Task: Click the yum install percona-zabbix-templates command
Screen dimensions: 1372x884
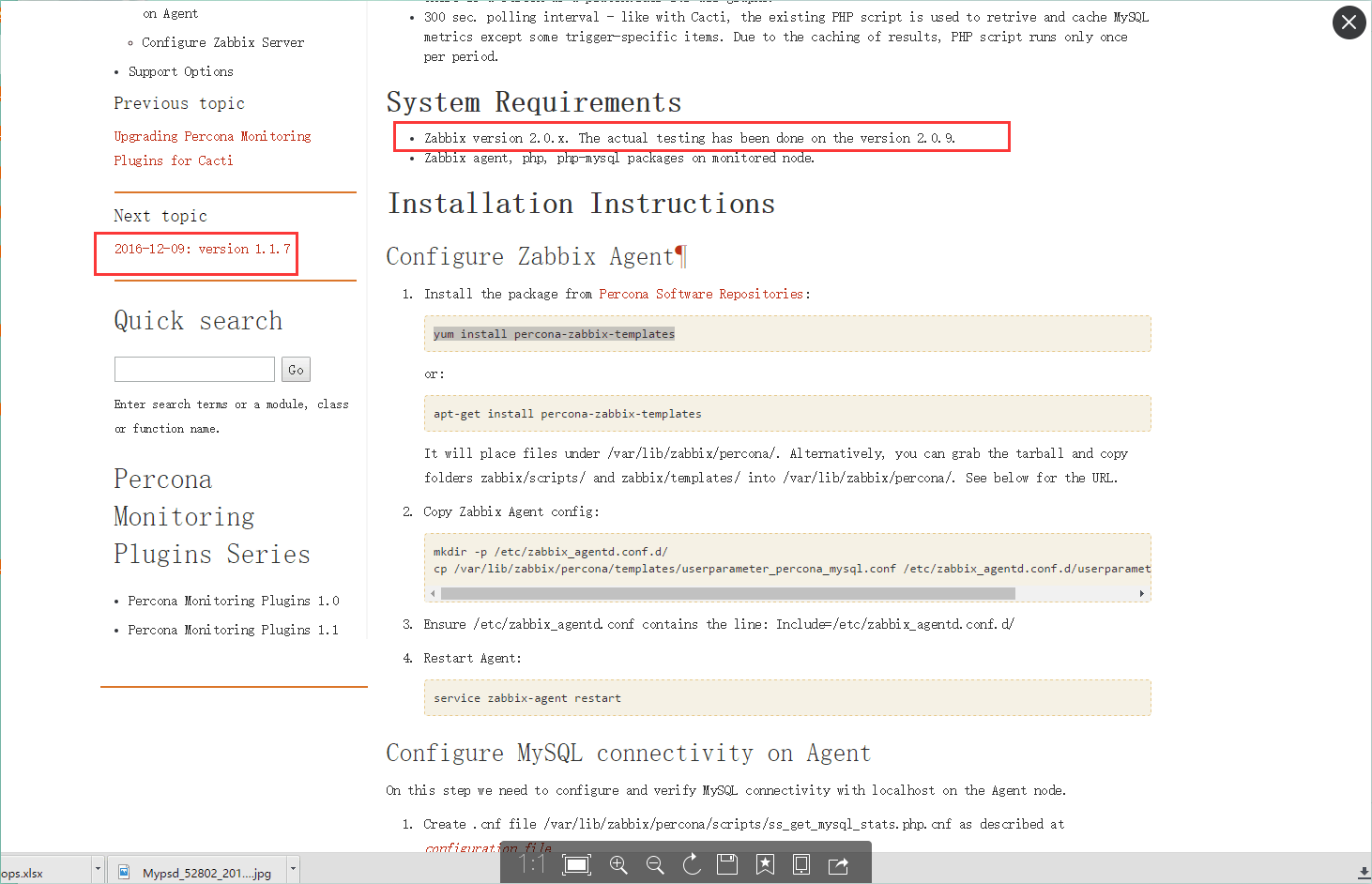Action: [x=554, y=334]
